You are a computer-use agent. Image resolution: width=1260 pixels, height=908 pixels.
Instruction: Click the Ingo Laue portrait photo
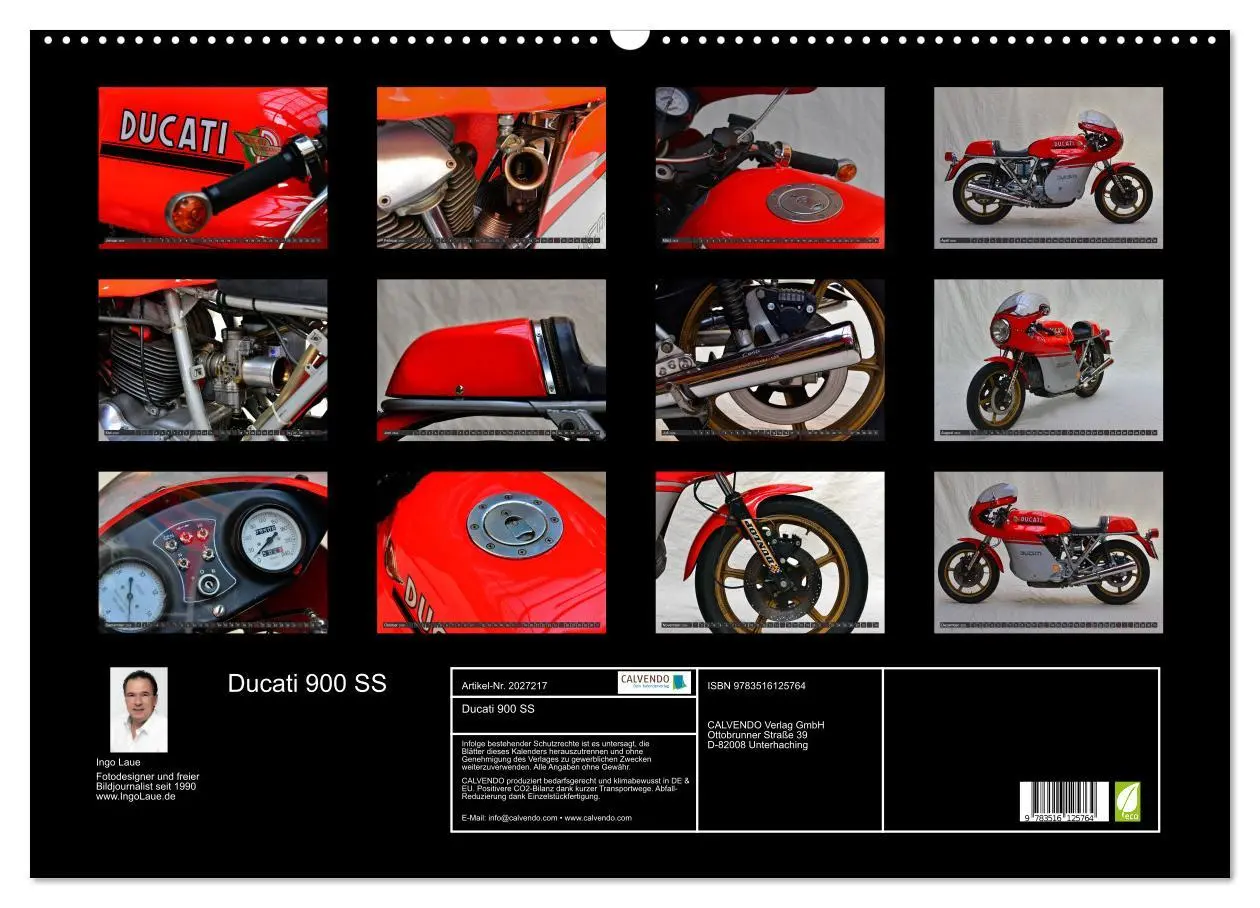[x=139, y=710]
